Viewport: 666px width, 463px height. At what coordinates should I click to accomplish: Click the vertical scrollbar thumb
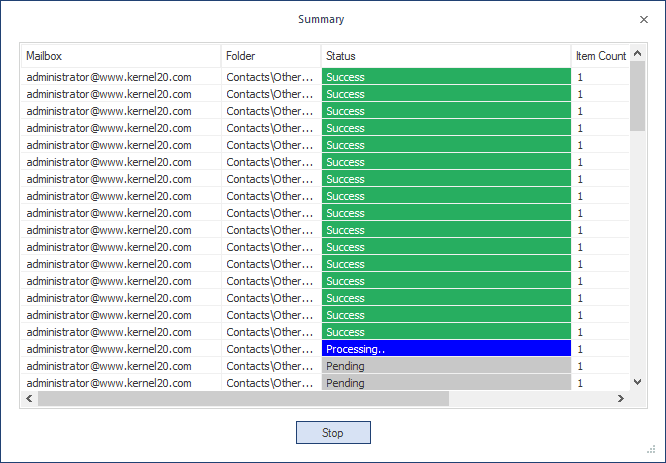pos(637,96)
